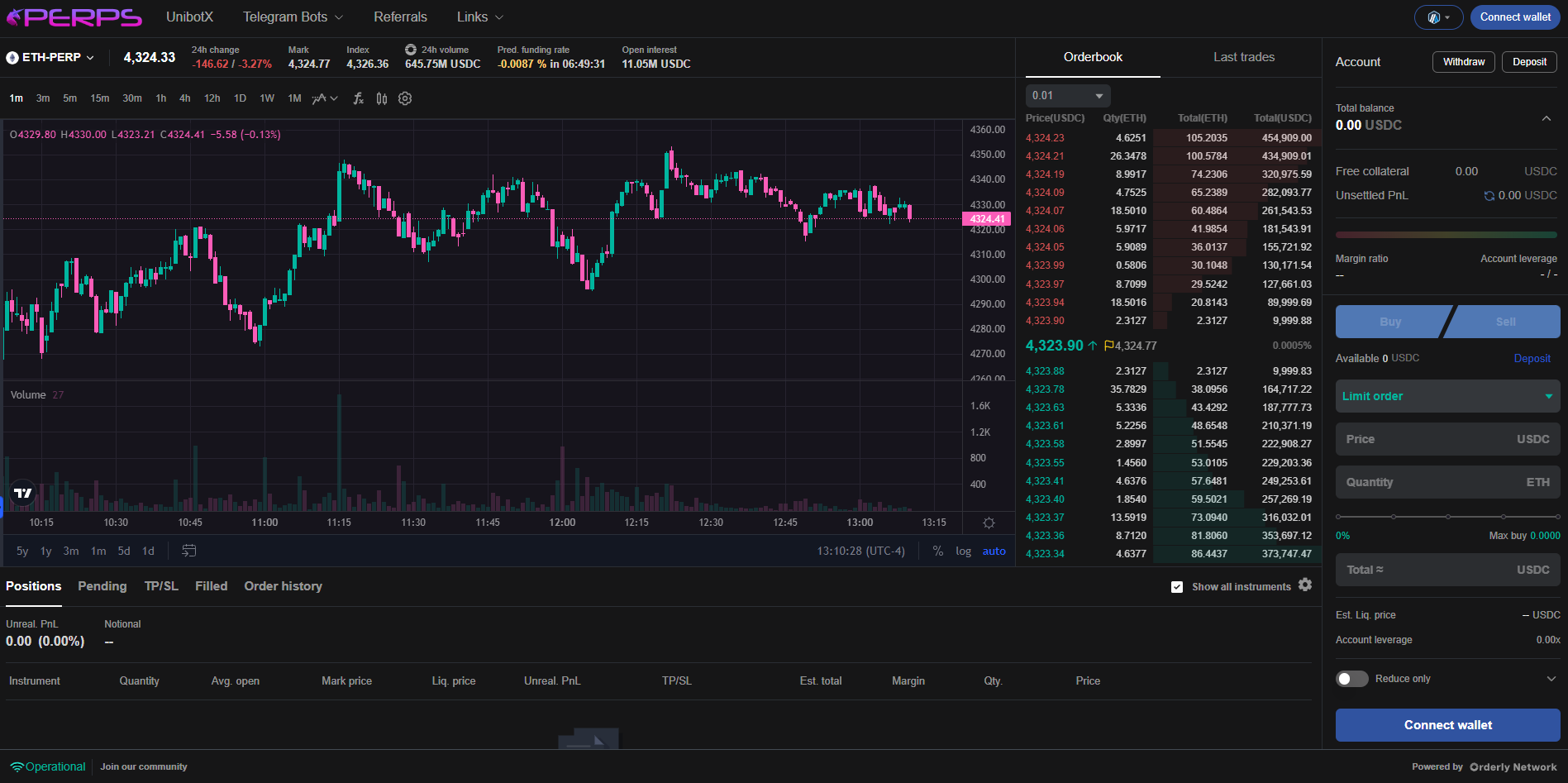Open the Order history tab
The image size is (1568, 783).
(x=283, y=585)
